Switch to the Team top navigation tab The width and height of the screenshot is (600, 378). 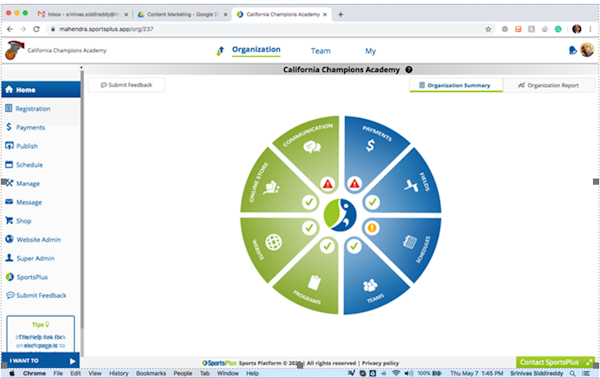click(x=321, y=51)
